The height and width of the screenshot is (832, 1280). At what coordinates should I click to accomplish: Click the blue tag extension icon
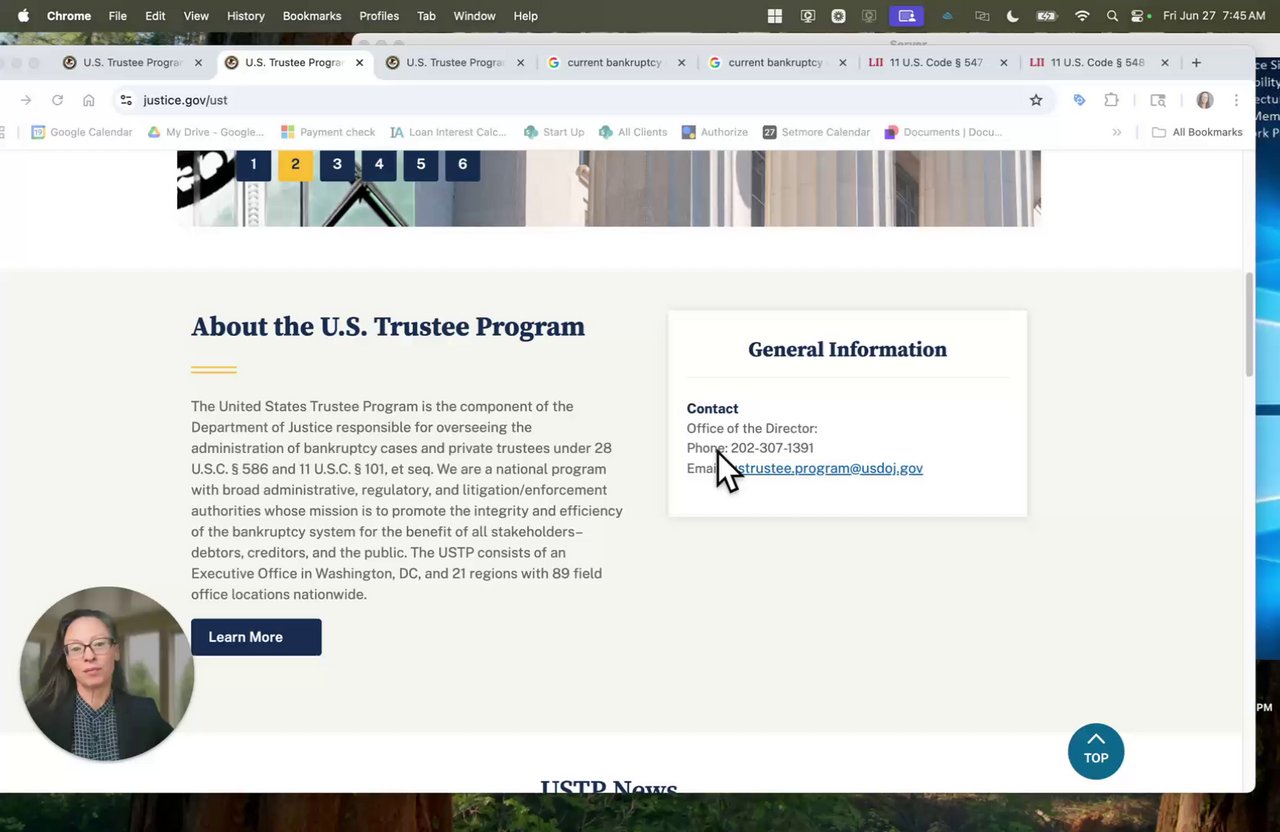pyautogui.click(x=1079, y=100)
